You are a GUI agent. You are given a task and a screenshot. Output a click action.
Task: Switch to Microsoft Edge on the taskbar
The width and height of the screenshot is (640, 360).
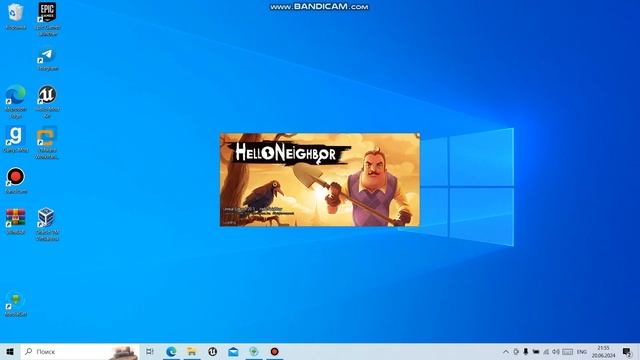(x=171, y=351)
